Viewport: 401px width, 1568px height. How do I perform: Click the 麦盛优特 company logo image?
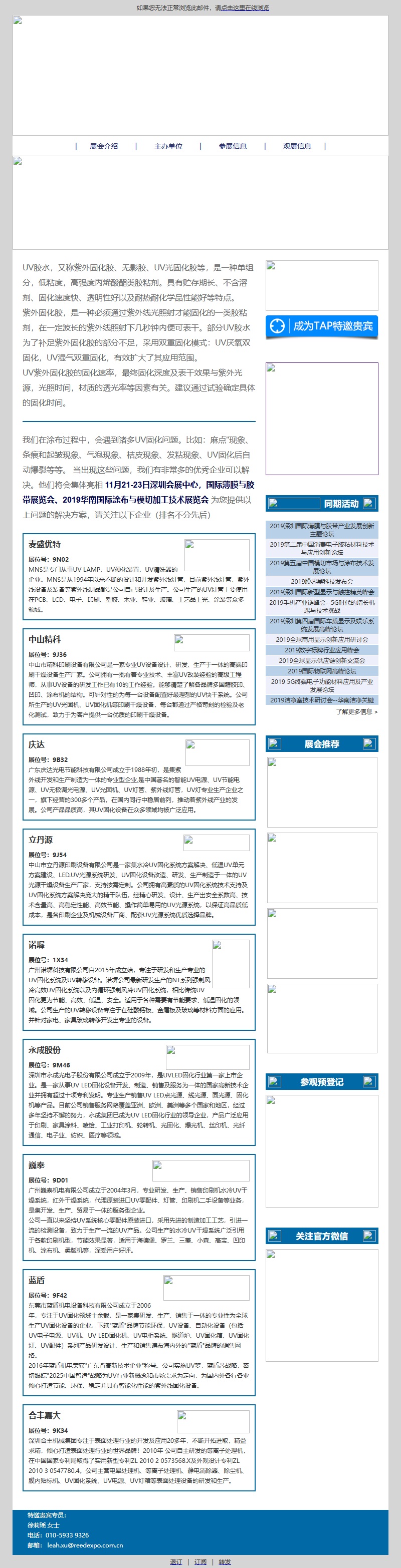point(217,555)
